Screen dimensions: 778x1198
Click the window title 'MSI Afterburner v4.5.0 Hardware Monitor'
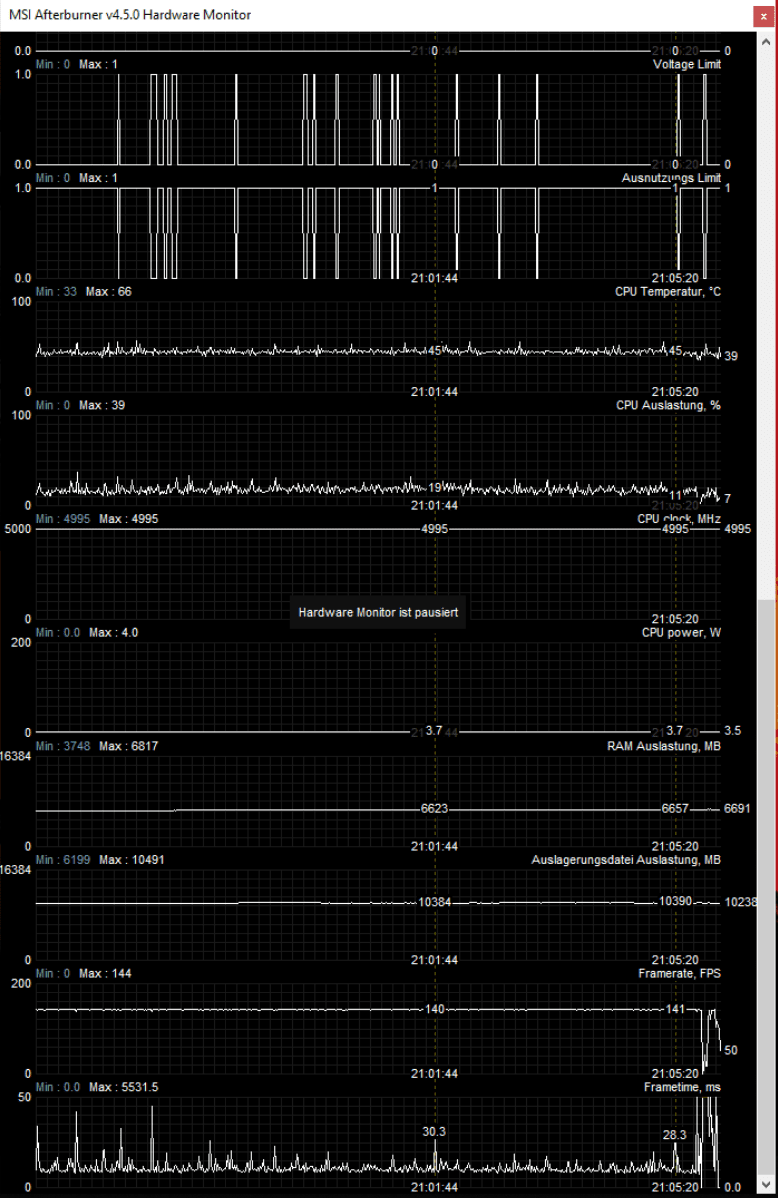(x=130, y=15)
